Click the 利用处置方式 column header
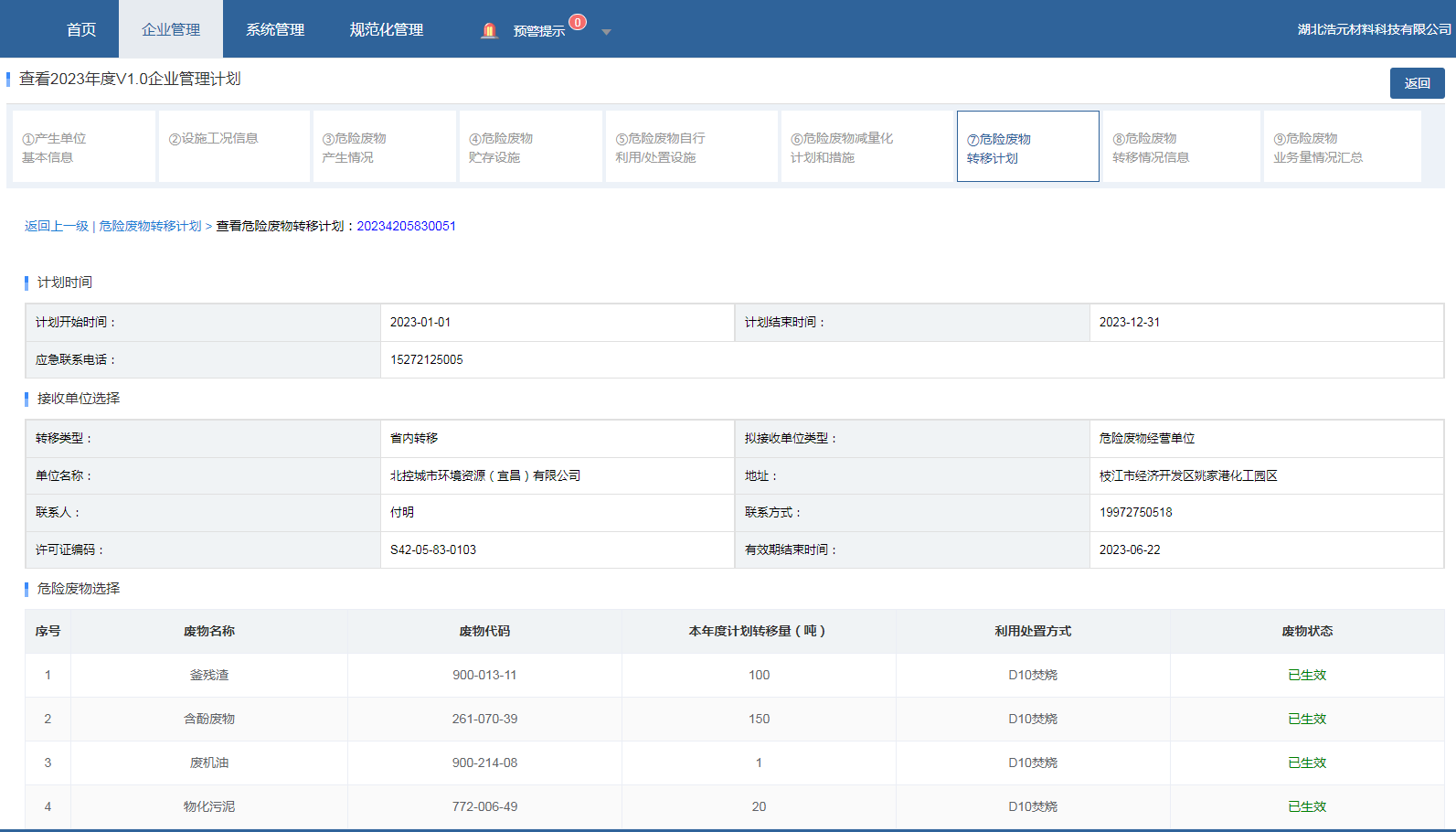 [1033, 632]
